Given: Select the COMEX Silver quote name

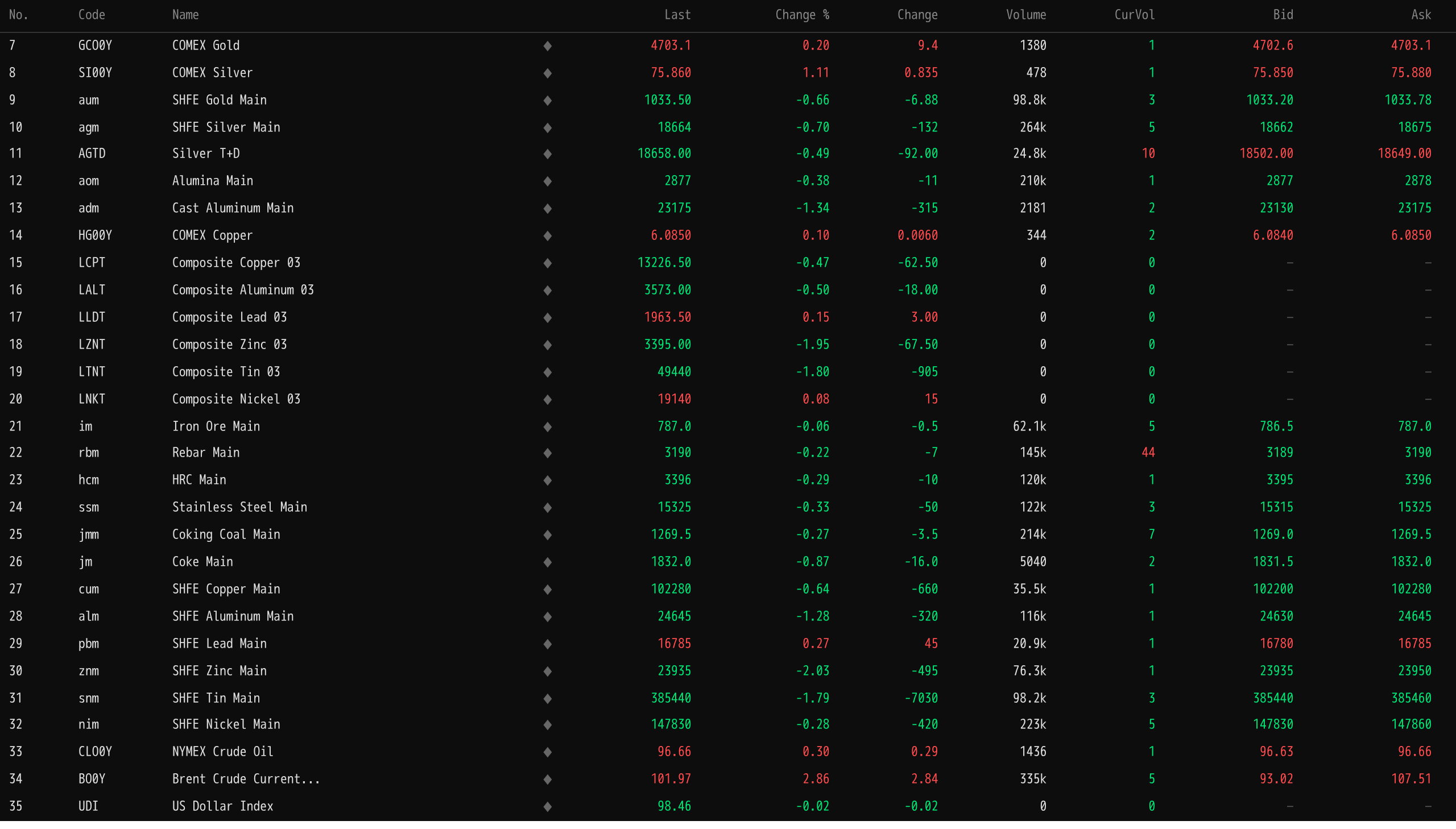Looking at the screenshot, I should (212, 73).
